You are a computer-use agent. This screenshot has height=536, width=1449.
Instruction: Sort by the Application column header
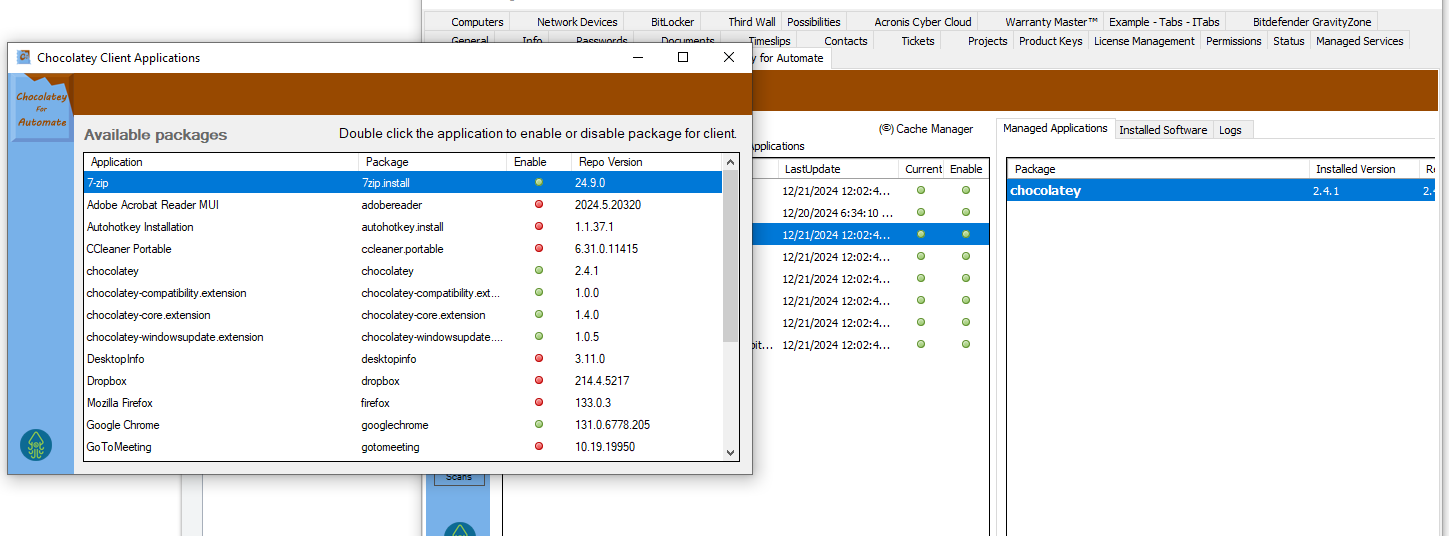pyautogui.click(x=117, y=162)
